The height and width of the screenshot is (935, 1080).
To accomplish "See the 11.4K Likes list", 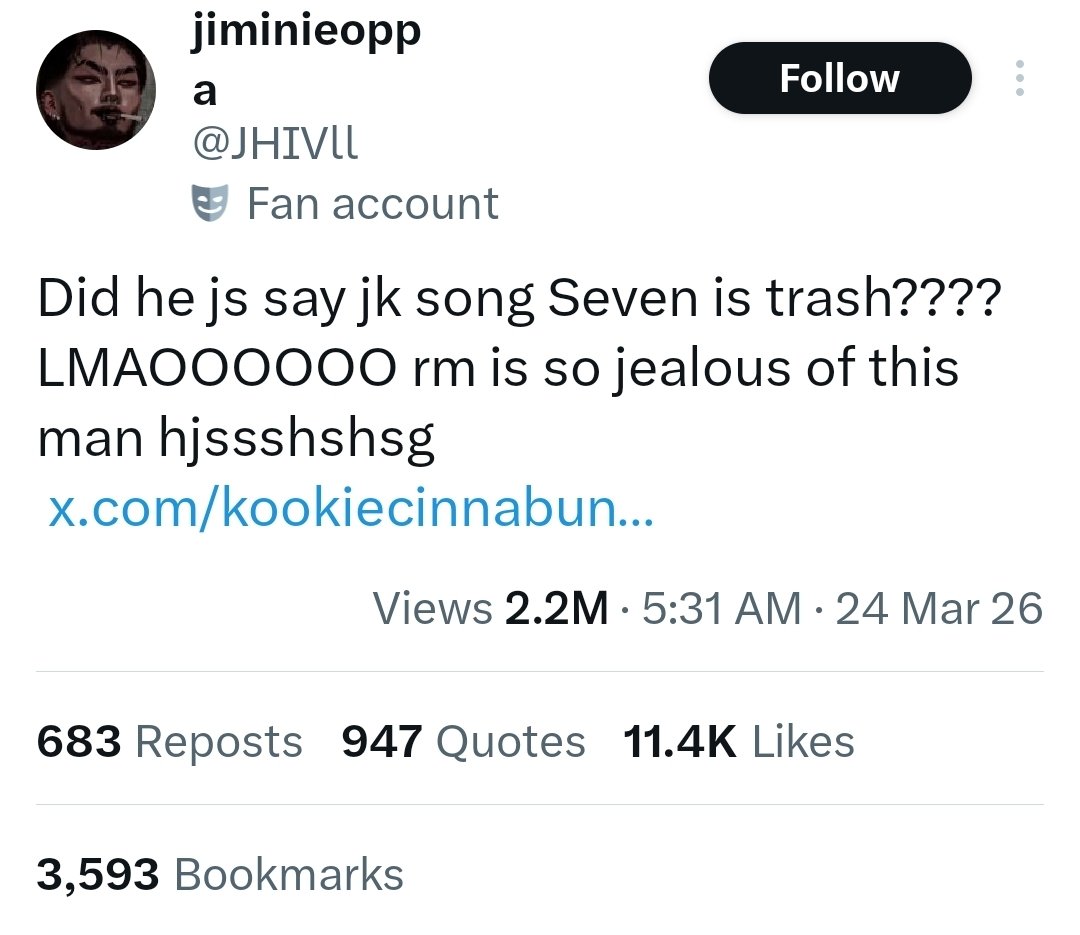I will click(738, 742).
